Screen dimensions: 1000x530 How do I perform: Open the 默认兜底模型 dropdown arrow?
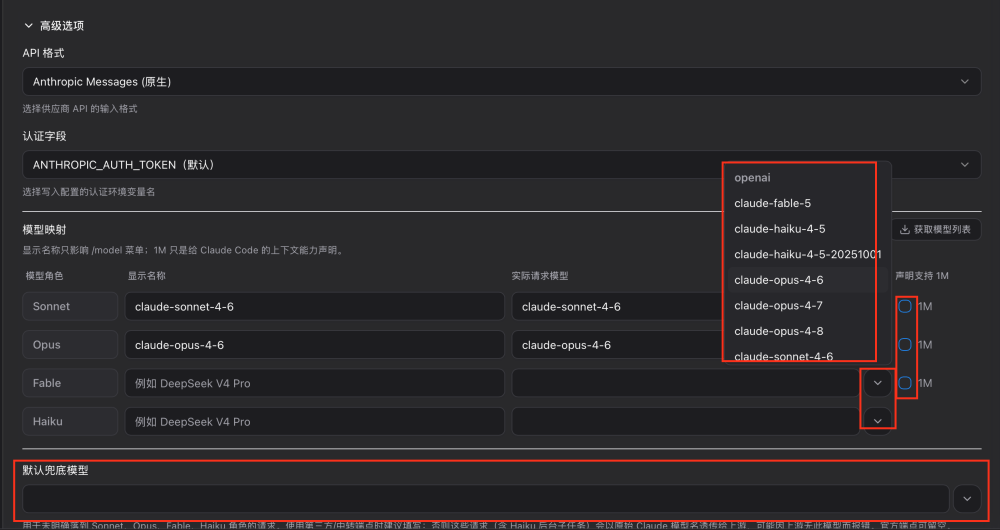pos(967,499)
